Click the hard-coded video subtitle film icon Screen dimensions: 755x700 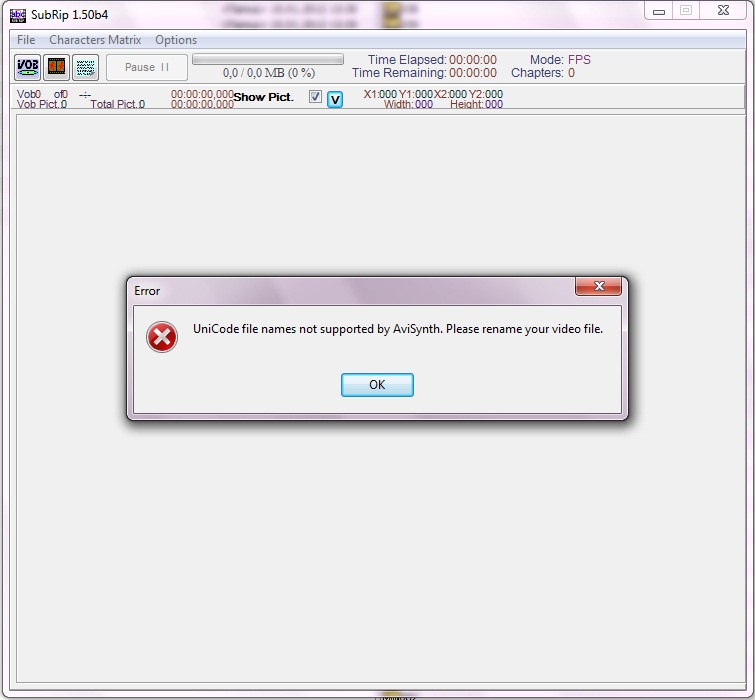click(x=56, y=67)
